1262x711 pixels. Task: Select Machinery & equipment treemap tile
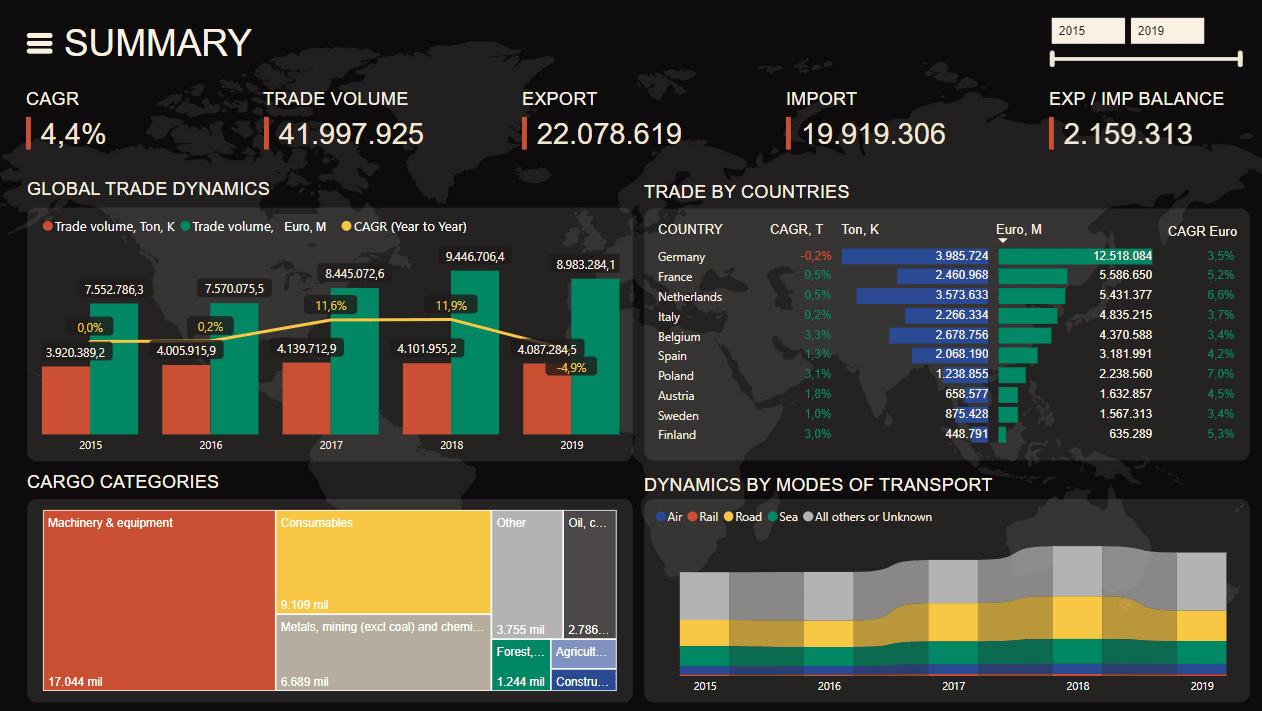[159, 600]
